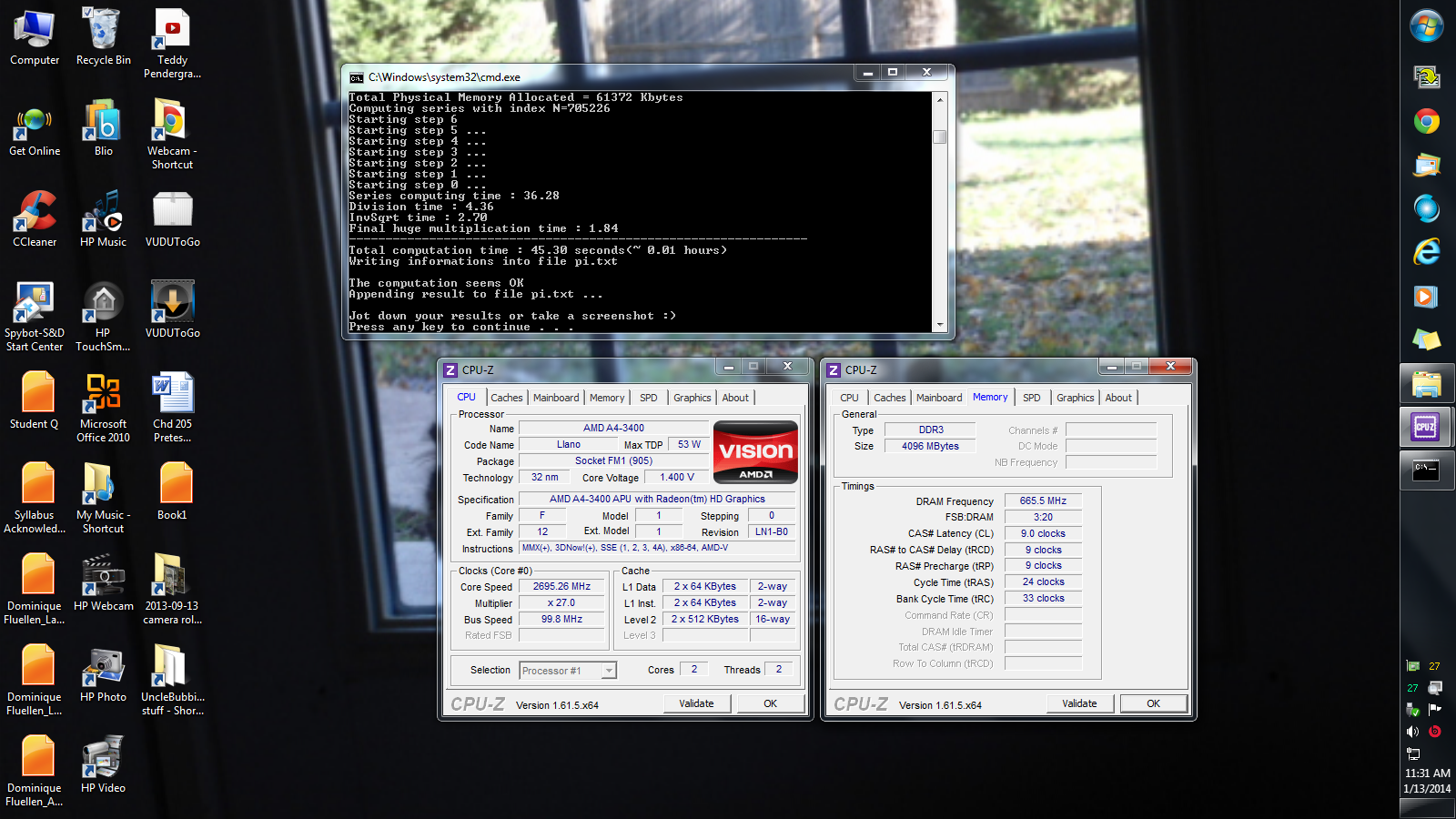Open the Recycle Bin

(x=103, y=37)
